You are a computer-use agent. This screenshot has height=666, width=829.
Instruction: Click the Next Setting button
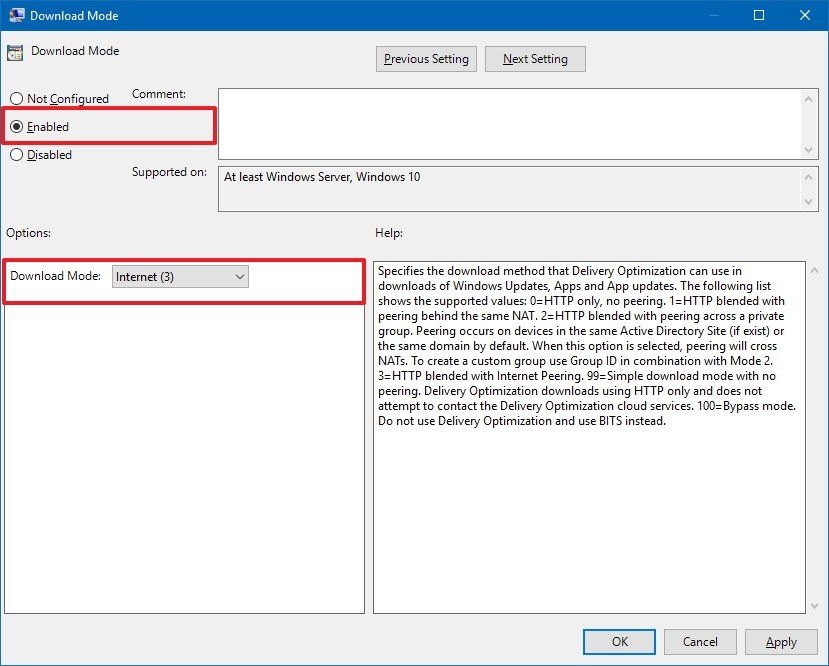[534, 58]
